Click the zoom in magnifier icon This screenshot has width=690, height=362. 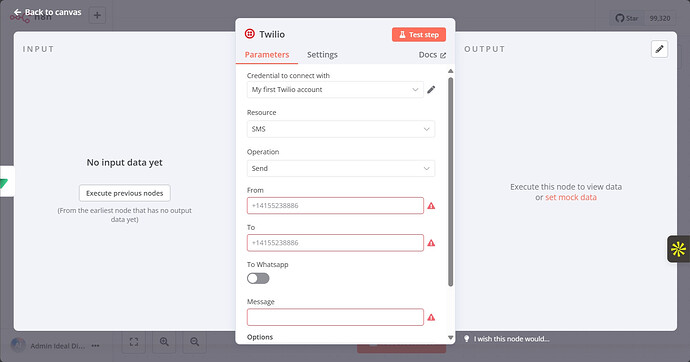point(164,342)
